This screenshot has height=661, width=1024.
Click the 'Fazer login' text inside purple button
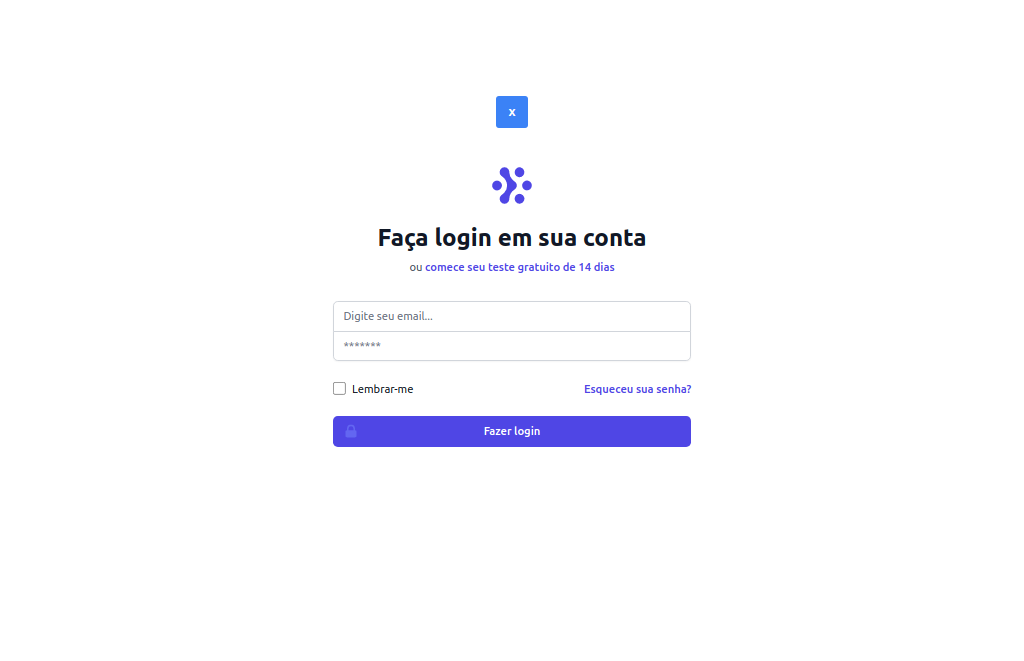pos(511,431)
